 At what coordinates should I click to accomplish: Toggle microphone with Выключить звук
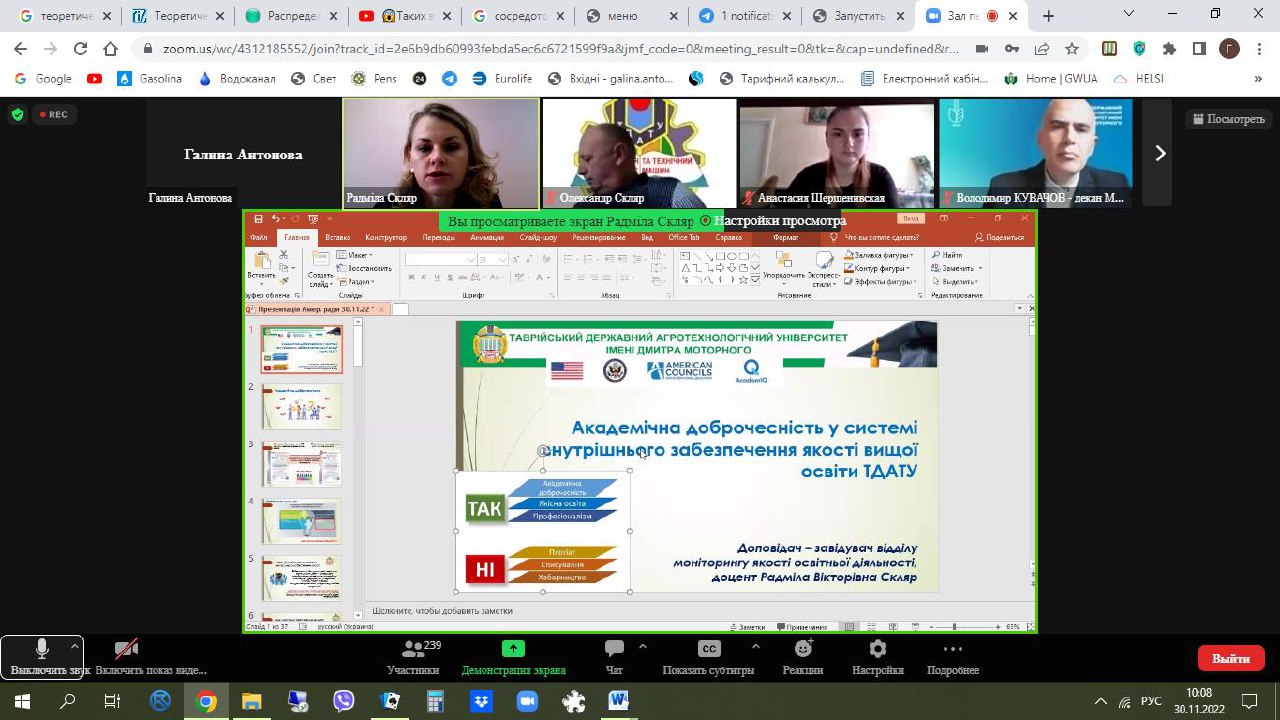[x=41, y=657]
